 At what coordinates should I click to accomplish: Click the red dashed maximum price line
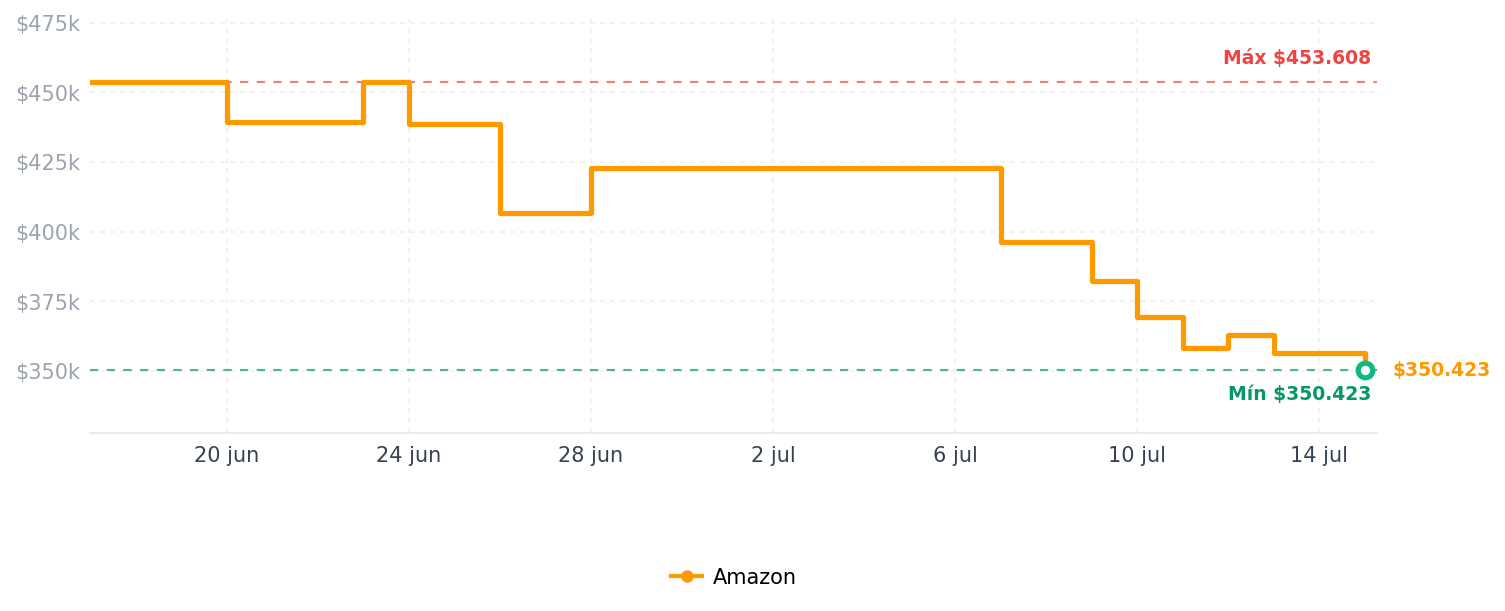click(x=800, y=82)
